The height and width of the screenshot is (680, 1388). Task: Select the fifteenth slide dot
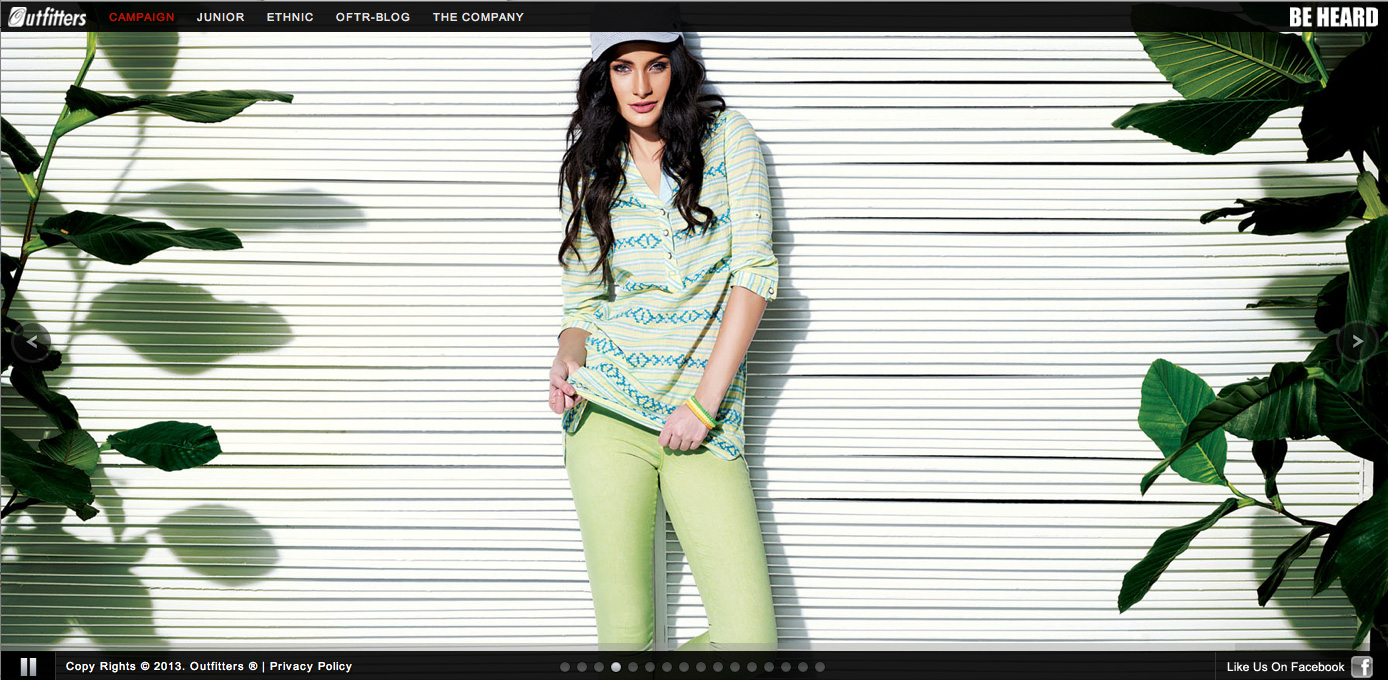point(803,667)
